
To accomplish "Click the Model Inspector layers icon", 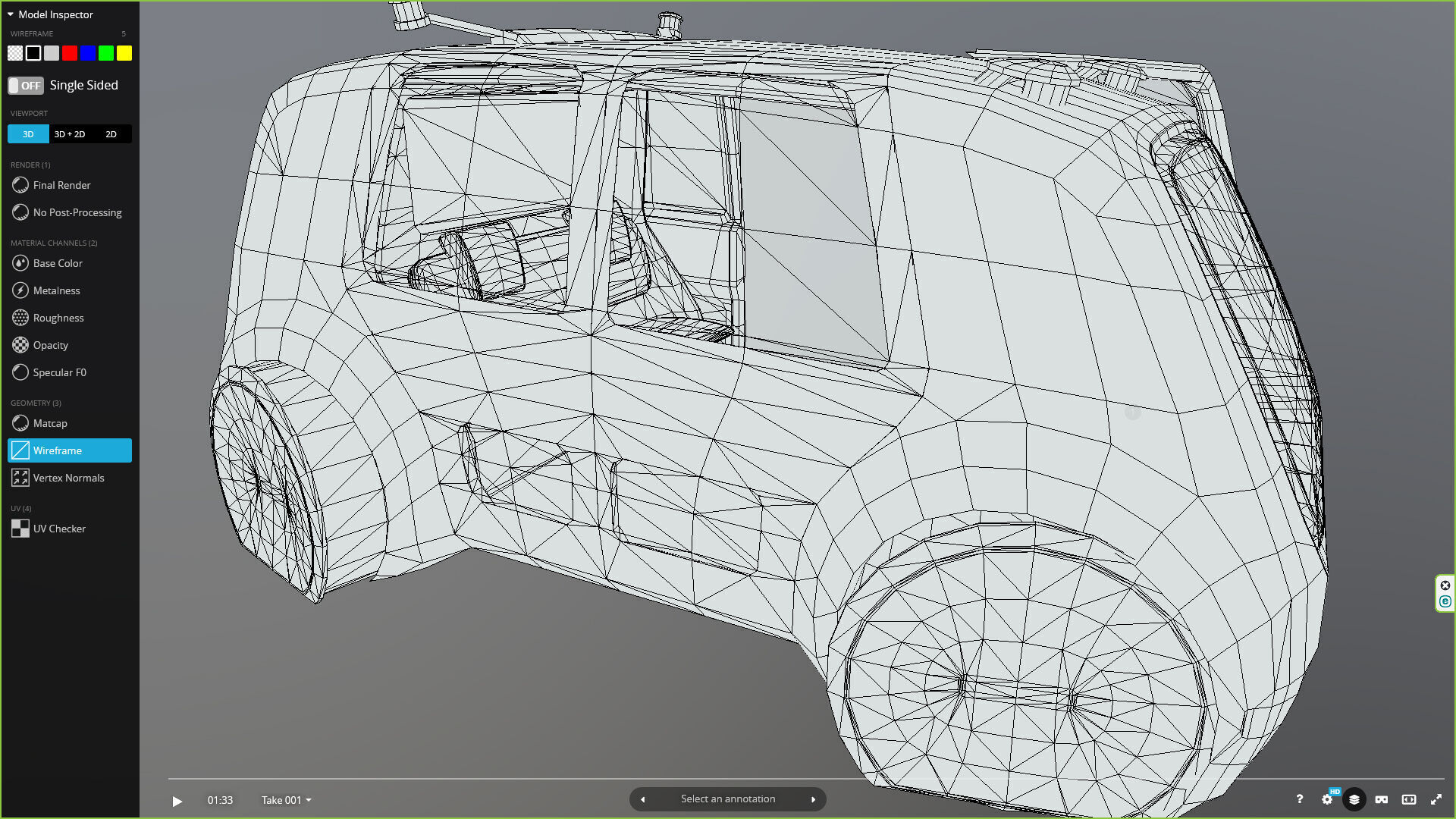I will point(1354,799).
